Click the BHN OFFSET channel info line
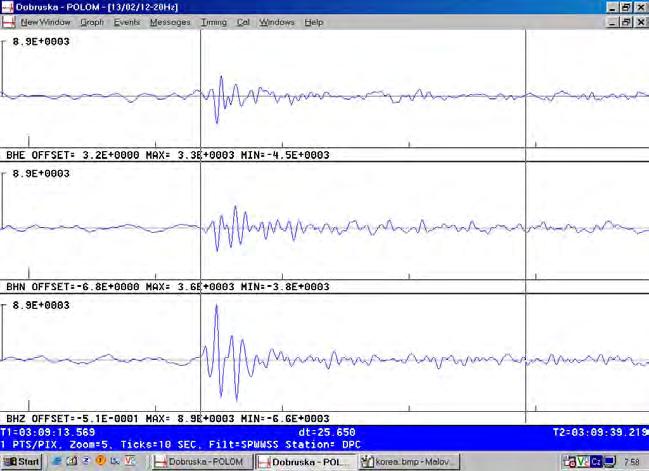The image size is (649, 471). (168, 287)
